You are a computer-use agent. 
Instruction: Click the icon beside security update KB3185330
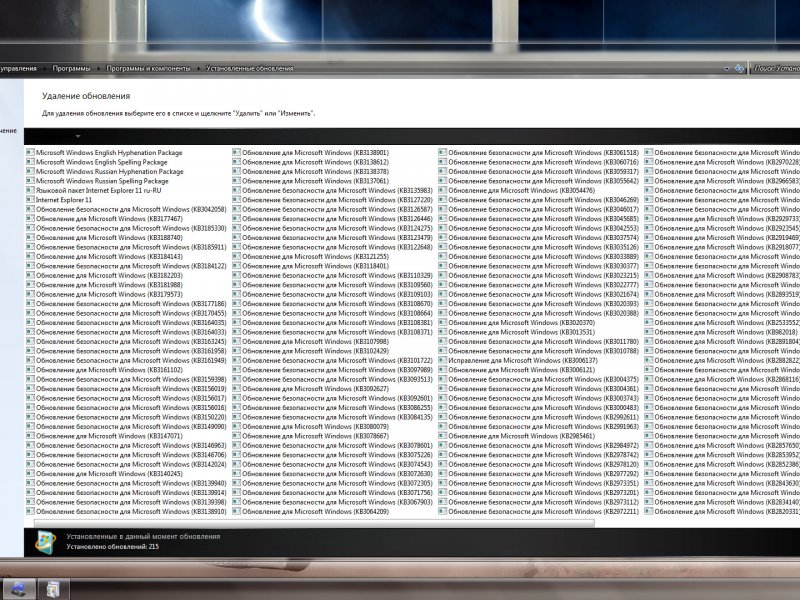[x=31, y=228]
